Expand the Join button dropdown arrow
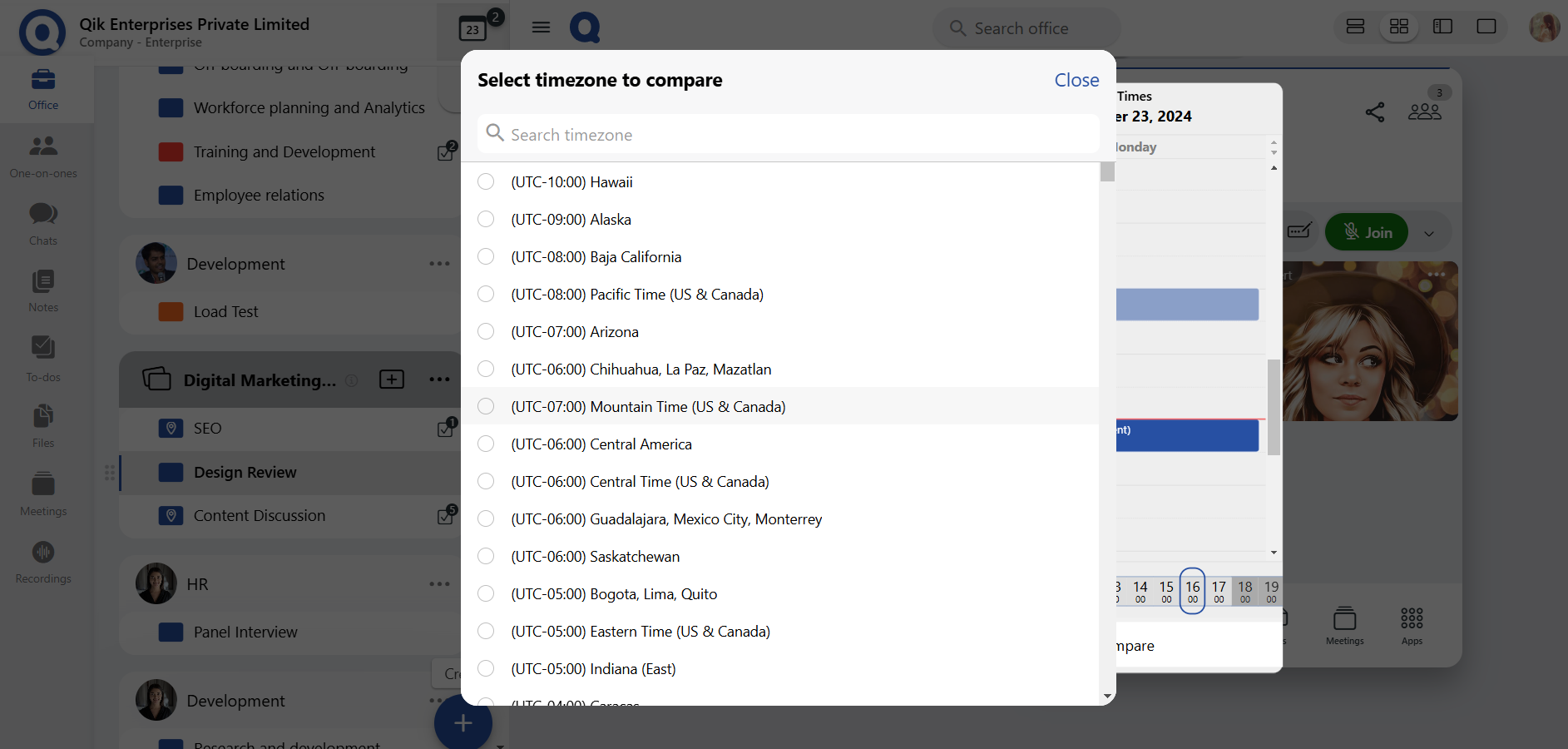1568x749 pixels. pyautogui.click(x=1429, y=233)
